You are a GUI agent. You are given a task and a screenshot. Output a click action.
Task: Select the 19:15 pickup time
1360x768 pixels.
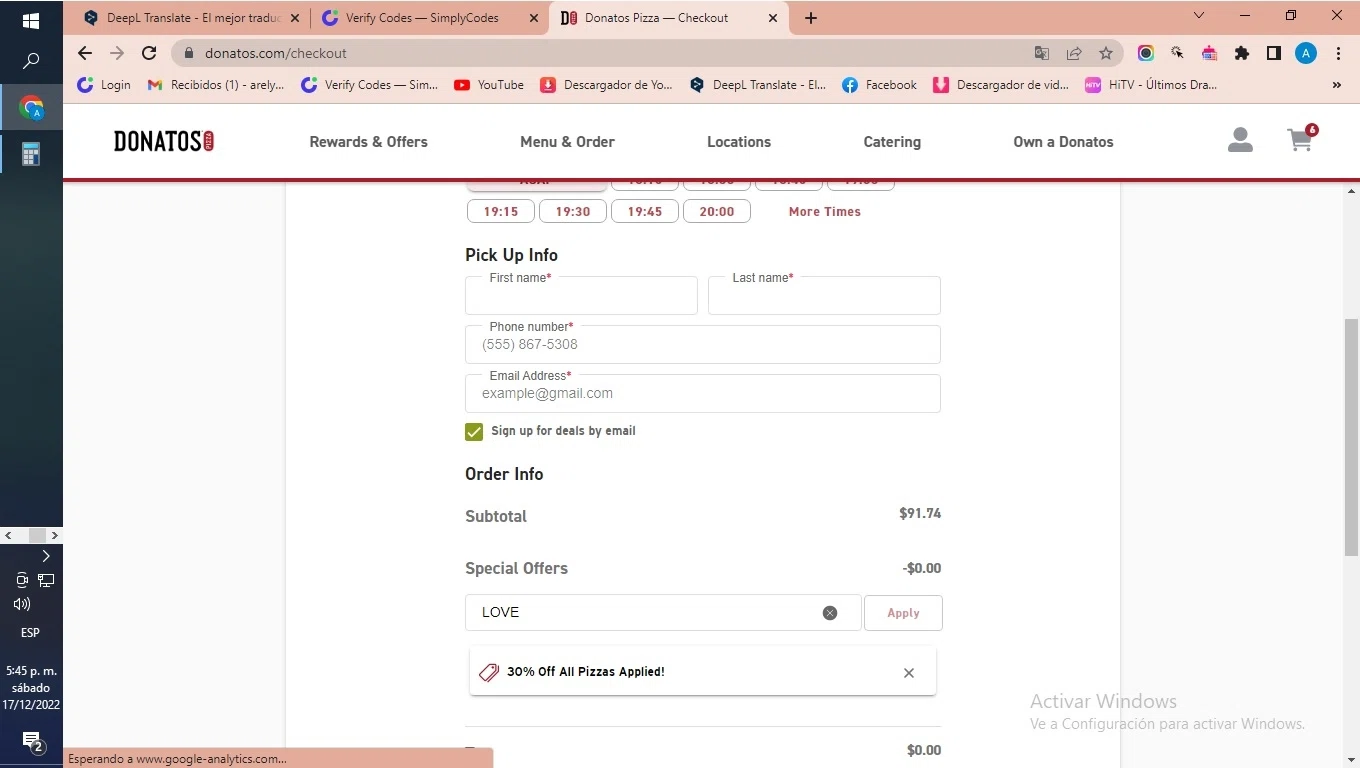click(501, 212)
